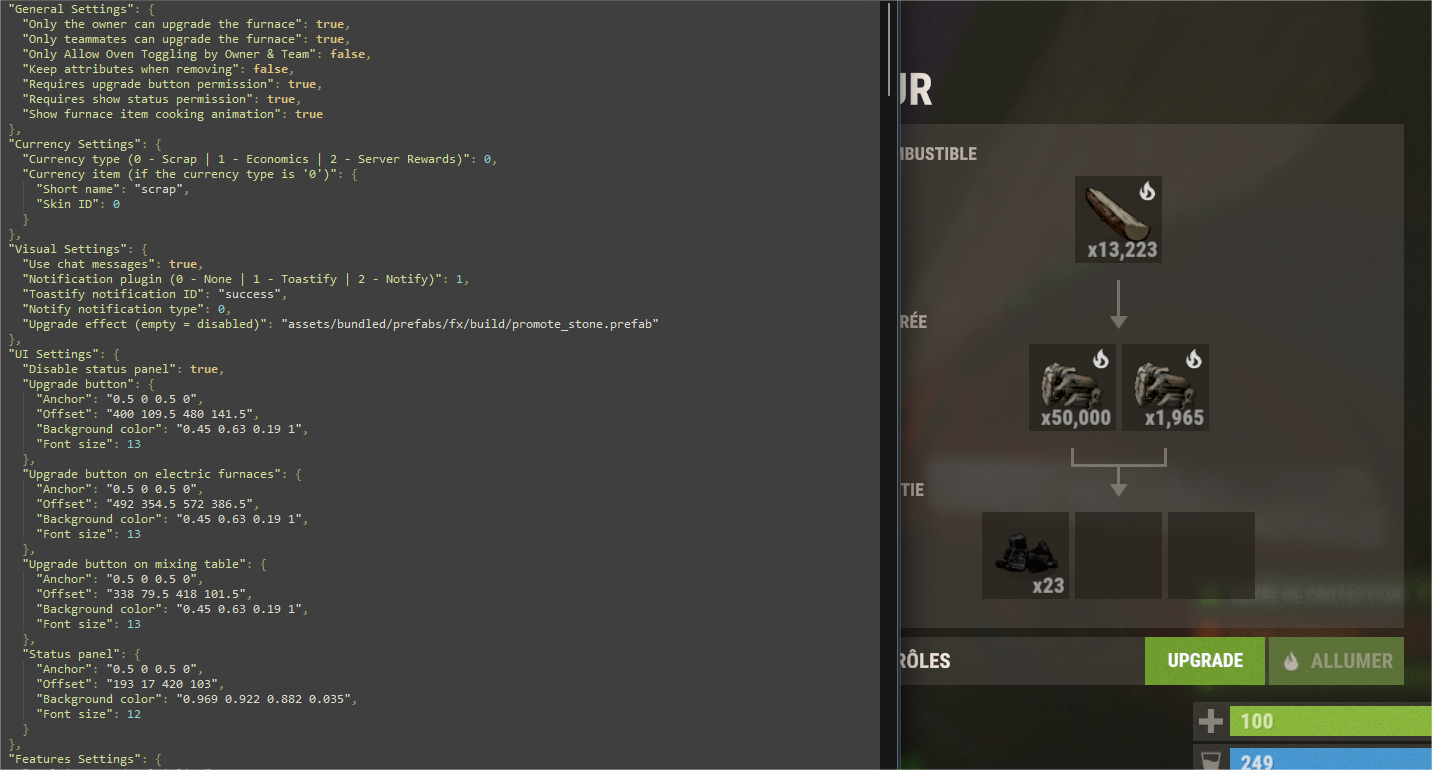This screenshot has width=1432, height=770.
Task: Select the ore stack showing x50,000
Action: [1072, 387]
